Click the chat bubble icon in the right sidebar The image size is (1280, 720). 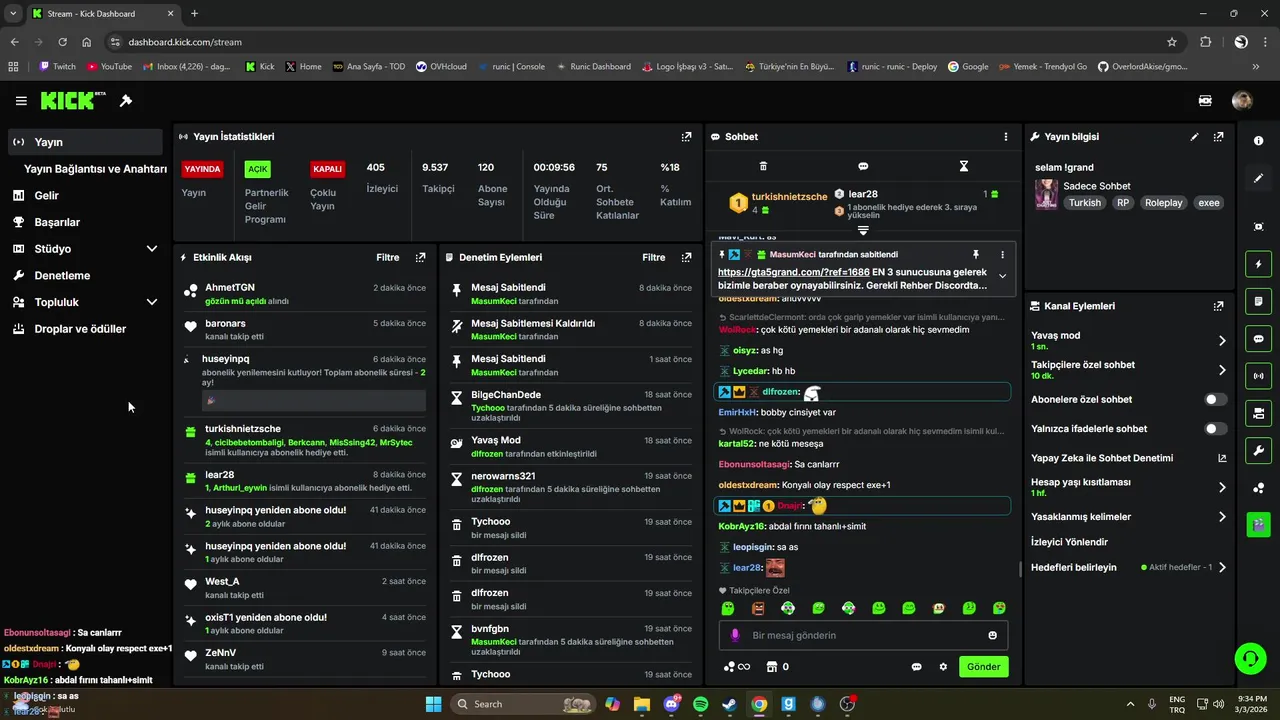click(x=1258, y=338)
